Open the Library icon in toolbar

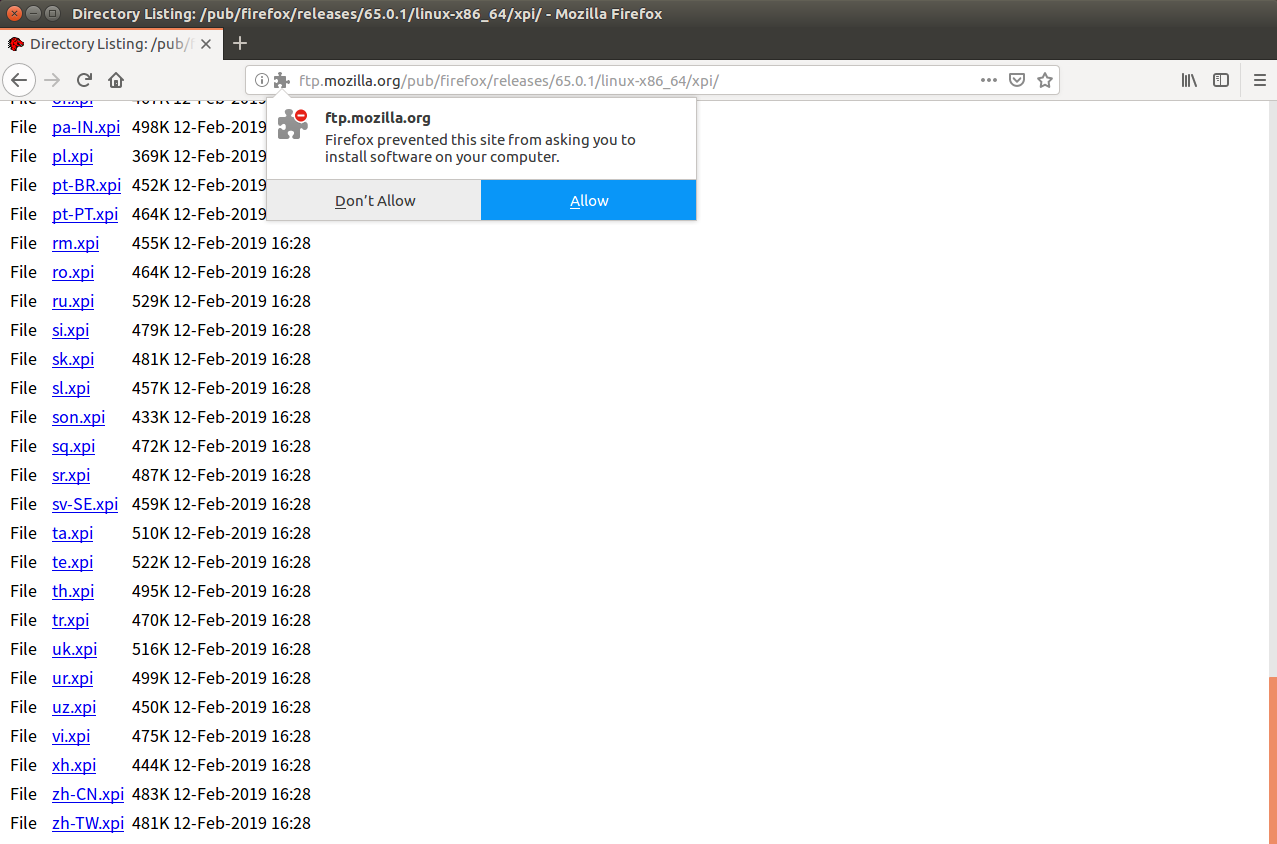(x=1189, y=80)
